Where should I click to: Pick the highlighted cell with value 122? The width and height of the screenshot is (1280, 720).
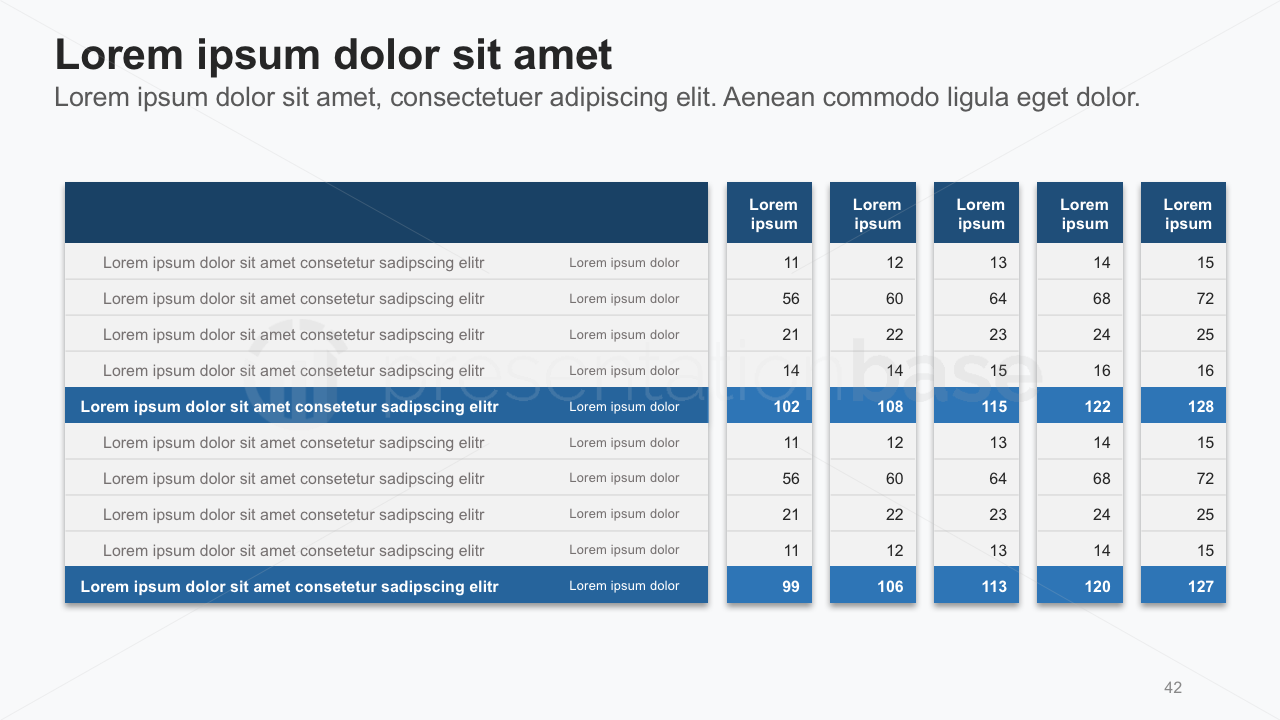[x=1080, y=406]
